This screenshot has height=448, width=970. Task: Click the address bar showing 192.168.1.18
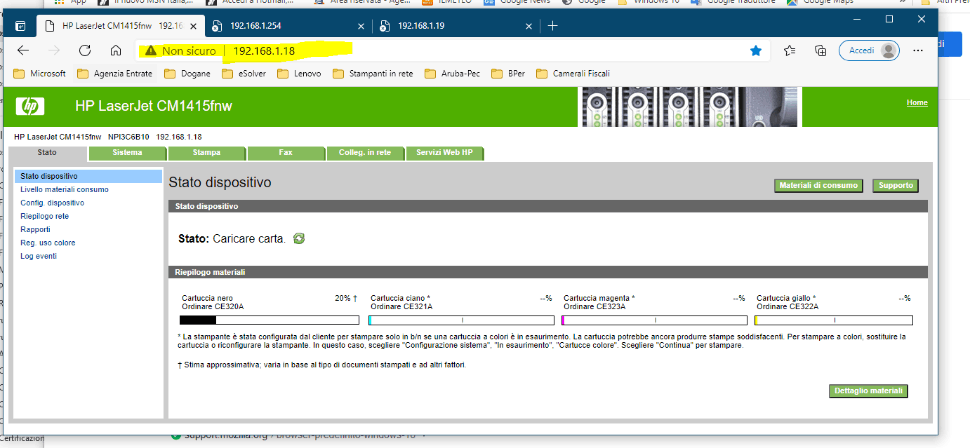click(451, 51)
